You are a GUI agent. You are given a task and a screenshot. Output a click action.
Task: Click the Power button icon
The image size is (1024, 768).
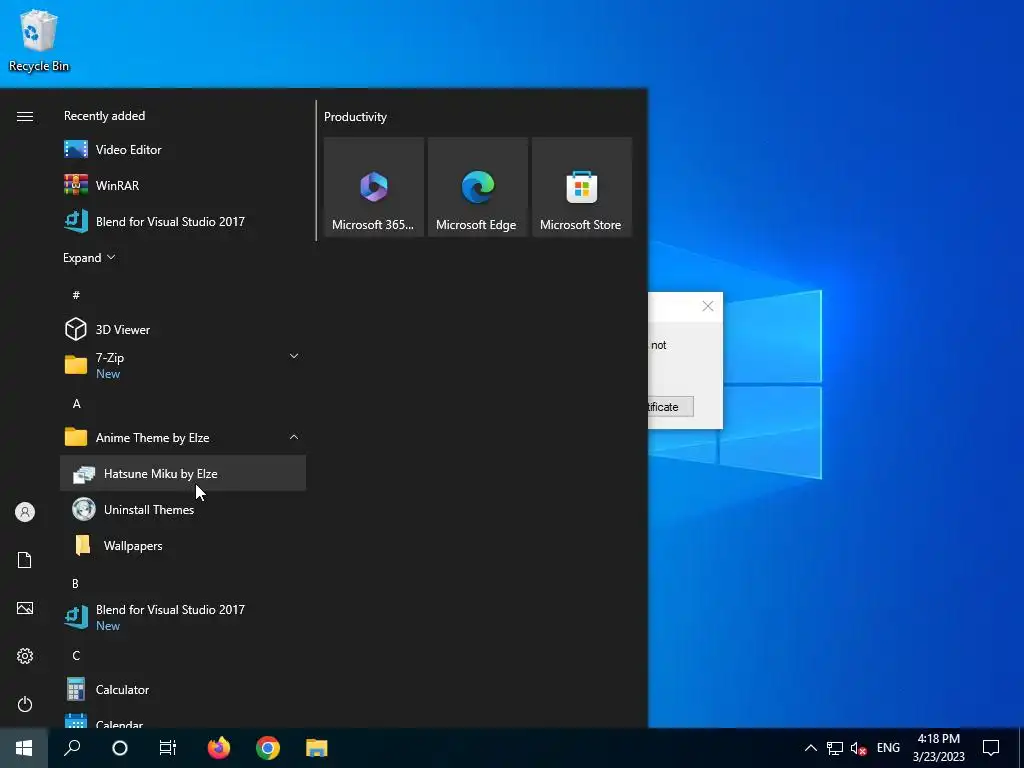point(25,704)
